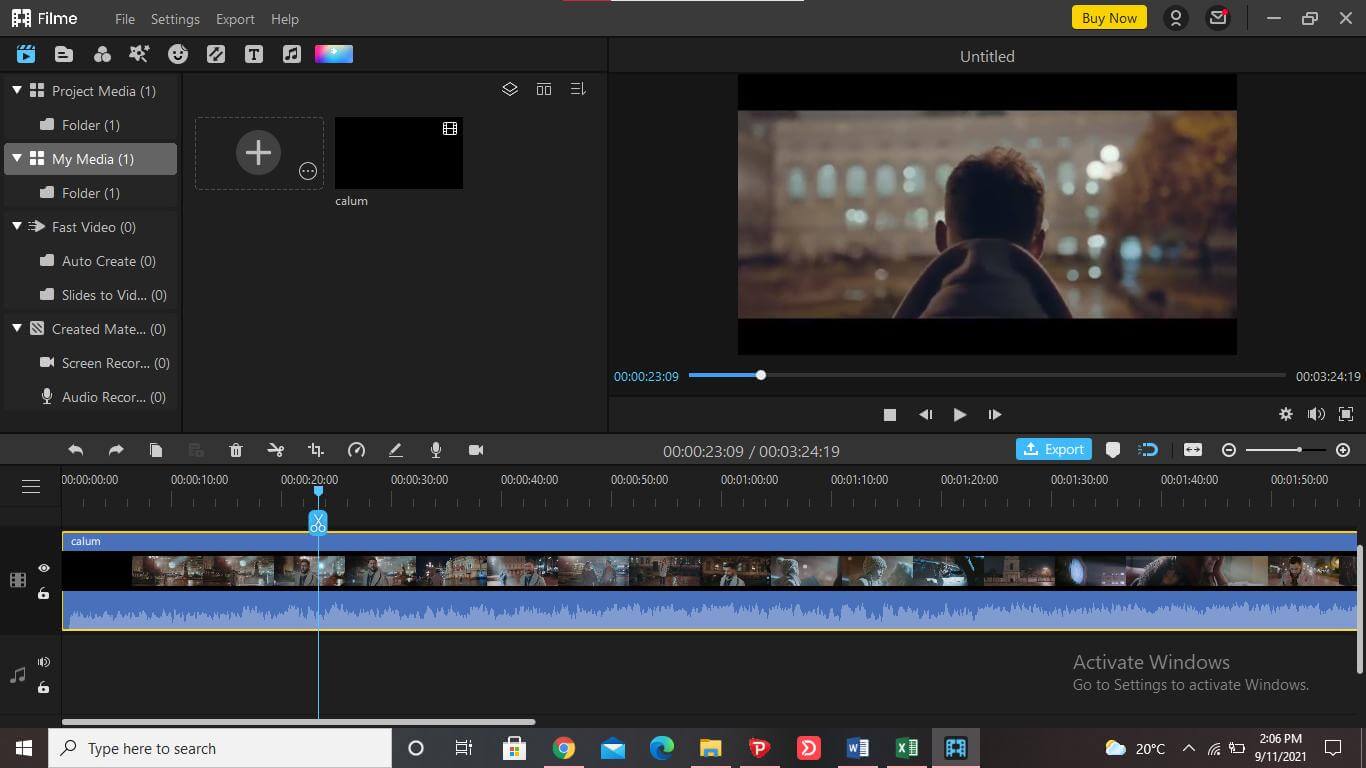Stop the preview playback
The image size is (1366, 768).
click(x=890, y=414)
